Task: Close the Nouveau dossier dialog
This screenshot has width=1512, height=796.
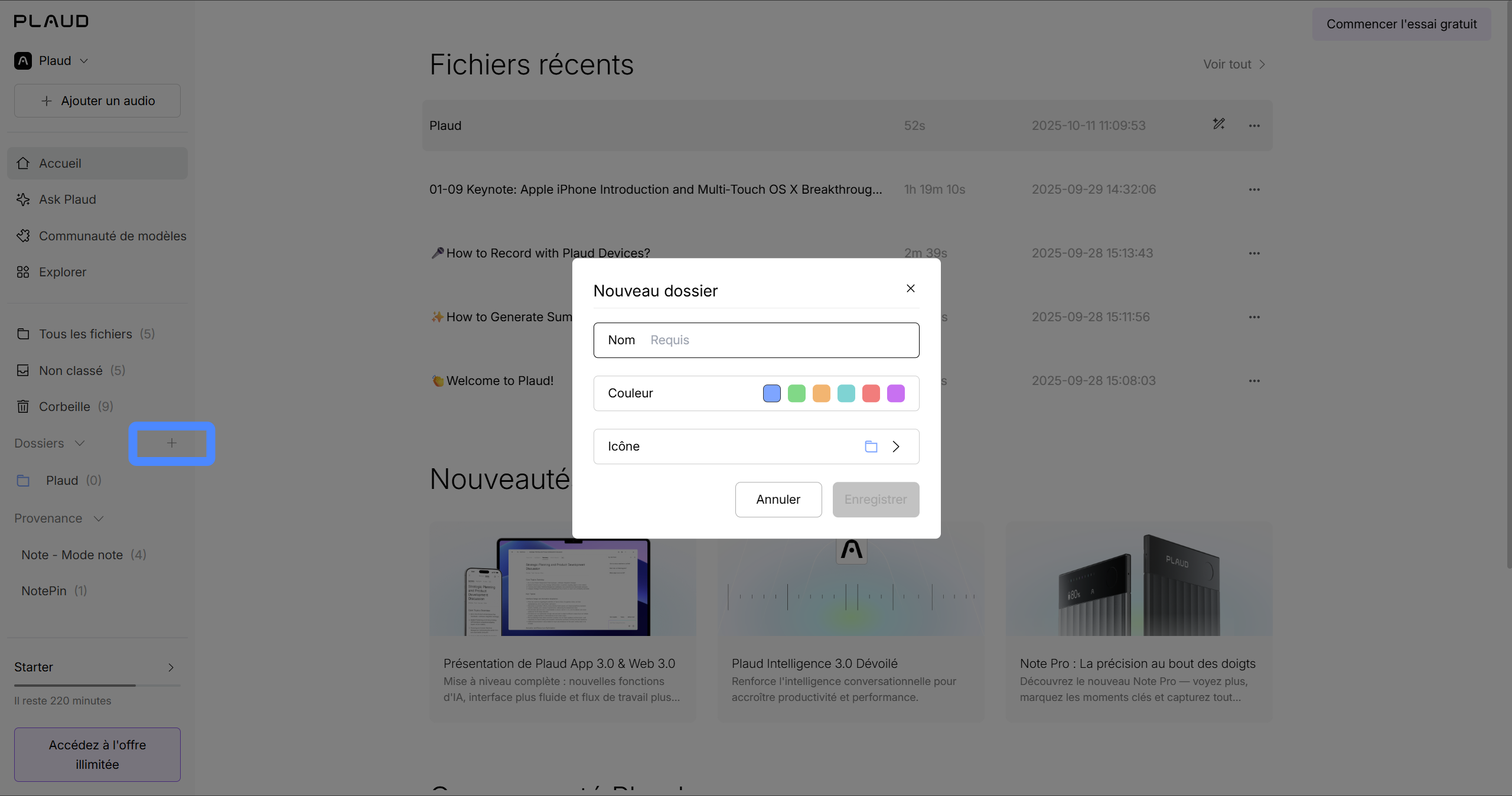Action: click(910, 288)
